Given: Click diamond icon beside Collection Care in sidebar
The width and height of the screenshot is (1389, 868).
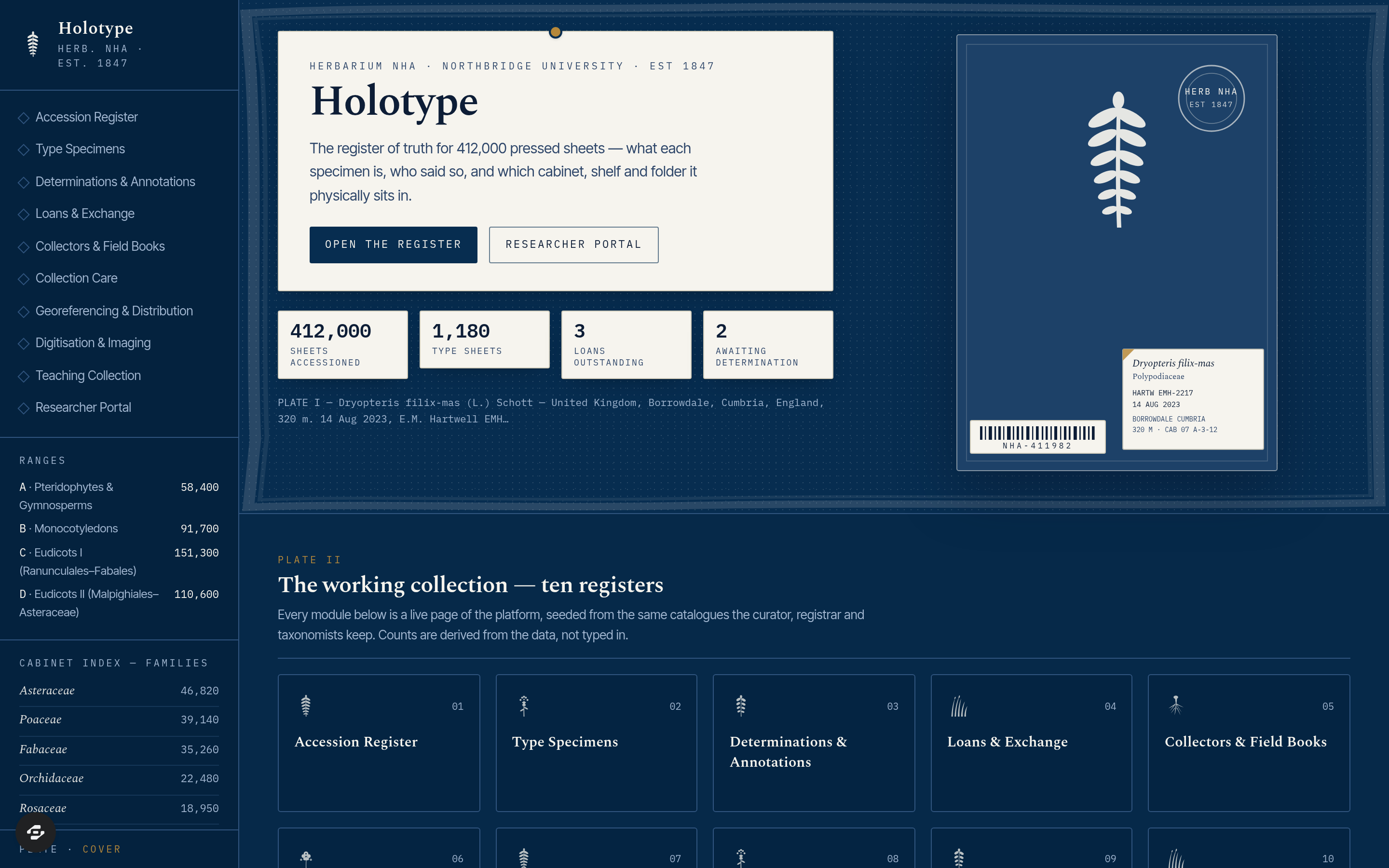Looking at the screenshot, I should [24, 279].
